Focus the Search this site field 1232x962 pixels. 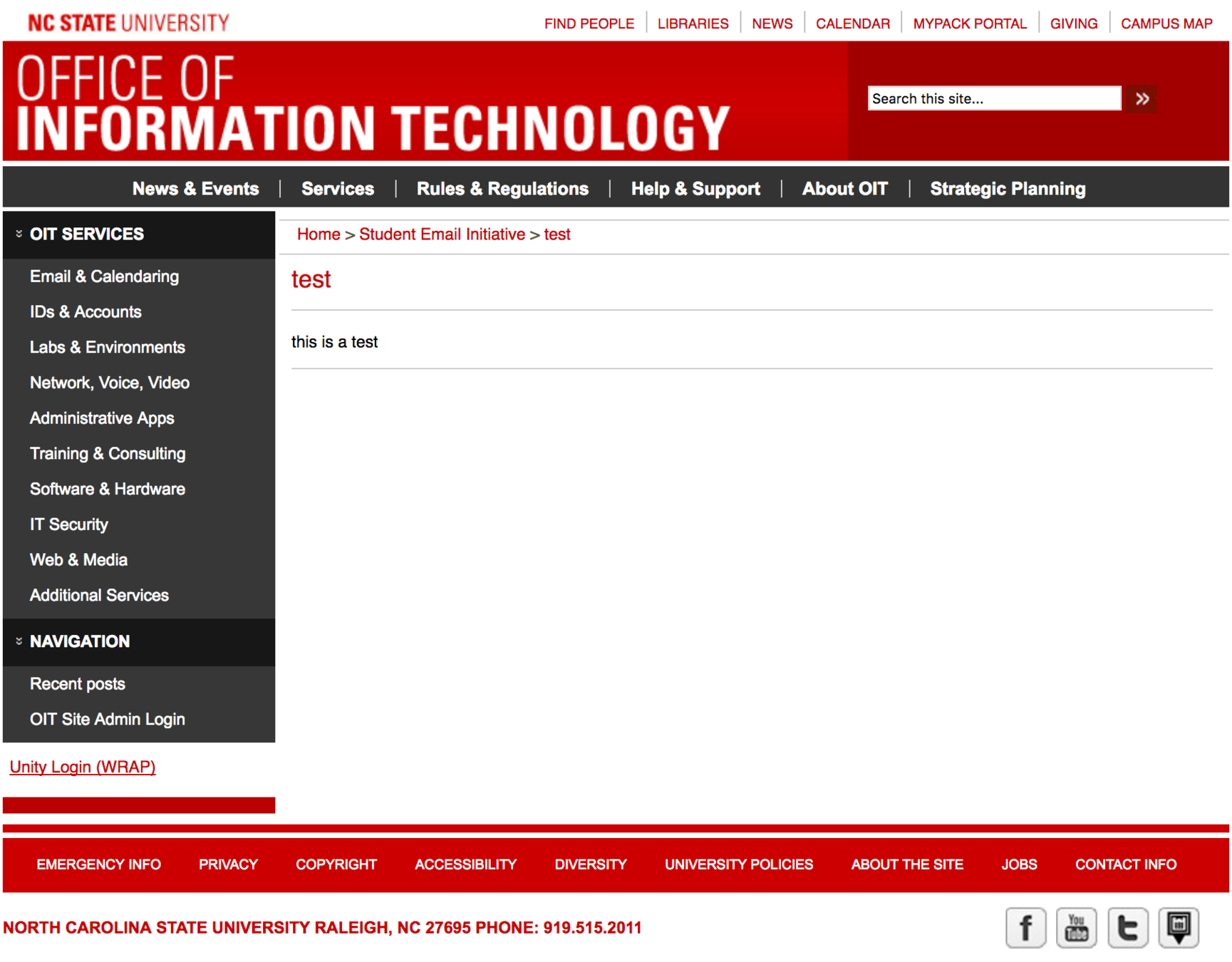click(x=994, y=98)
